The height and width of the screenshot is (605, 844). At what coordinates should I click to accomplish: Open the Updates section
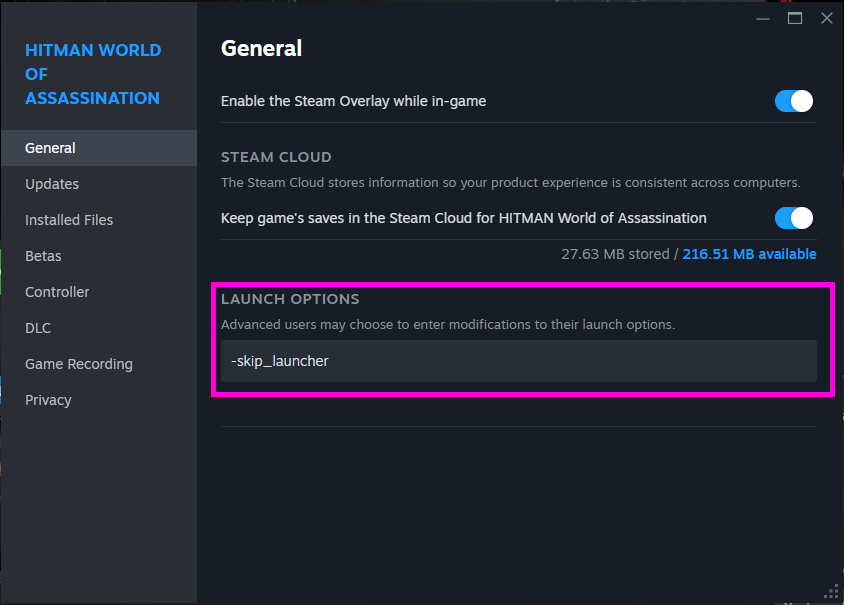tap(52, 184)
